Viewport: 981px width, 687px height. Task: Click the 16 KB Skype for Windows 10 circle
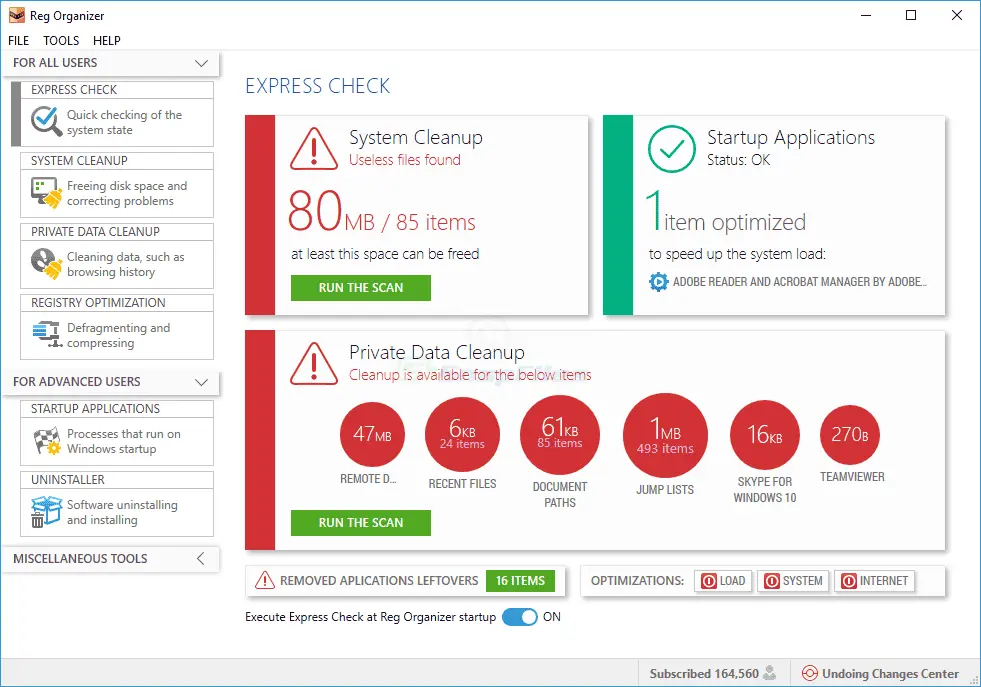coord(765,434)
